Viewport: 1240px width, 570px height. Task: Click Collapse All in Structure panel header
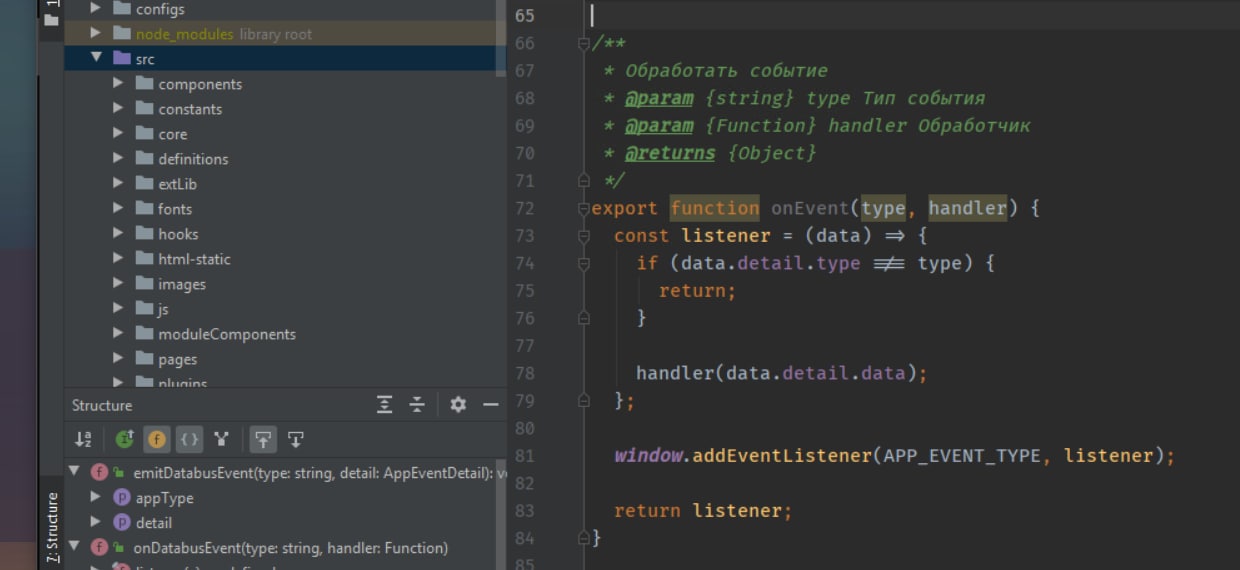tap(418, 405)
